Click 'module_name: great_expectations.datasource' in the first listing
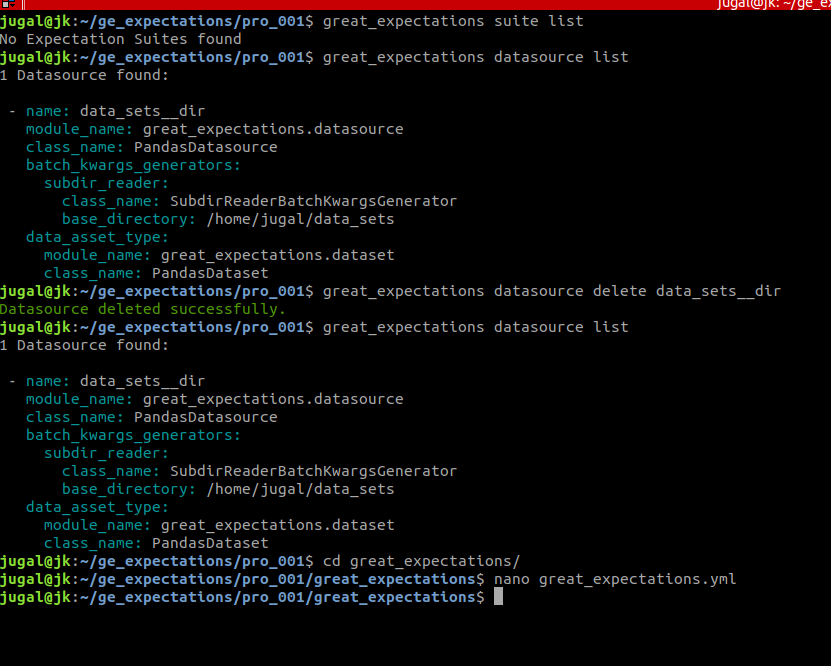This screenshot has width=831, height=666. coord(215,129)
